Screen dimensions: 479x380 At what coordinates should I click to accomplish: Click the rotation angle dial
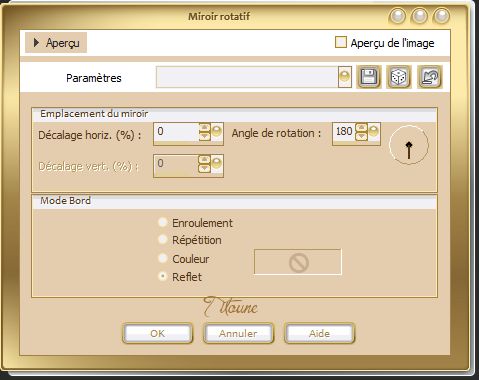[409, 145]
